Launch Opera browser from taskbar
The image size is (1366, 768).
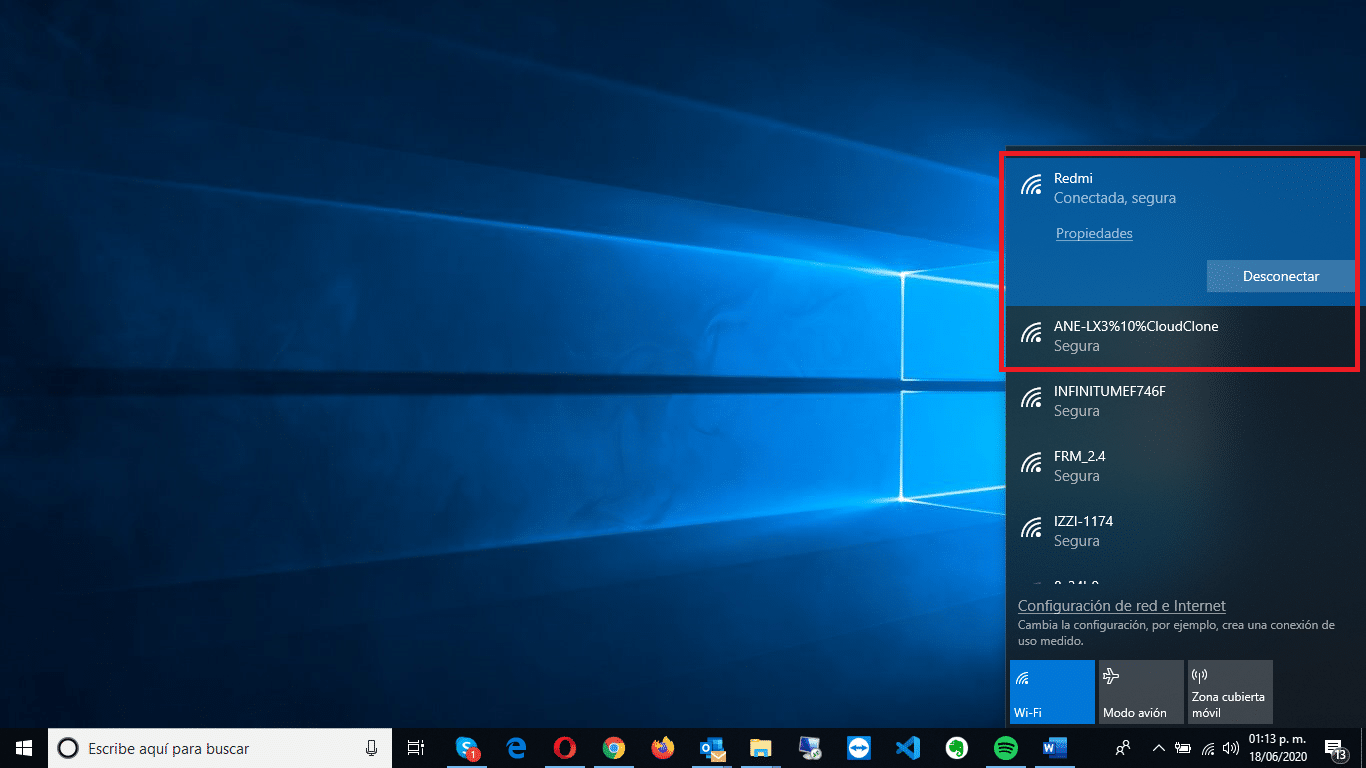[x=565, y=748]
